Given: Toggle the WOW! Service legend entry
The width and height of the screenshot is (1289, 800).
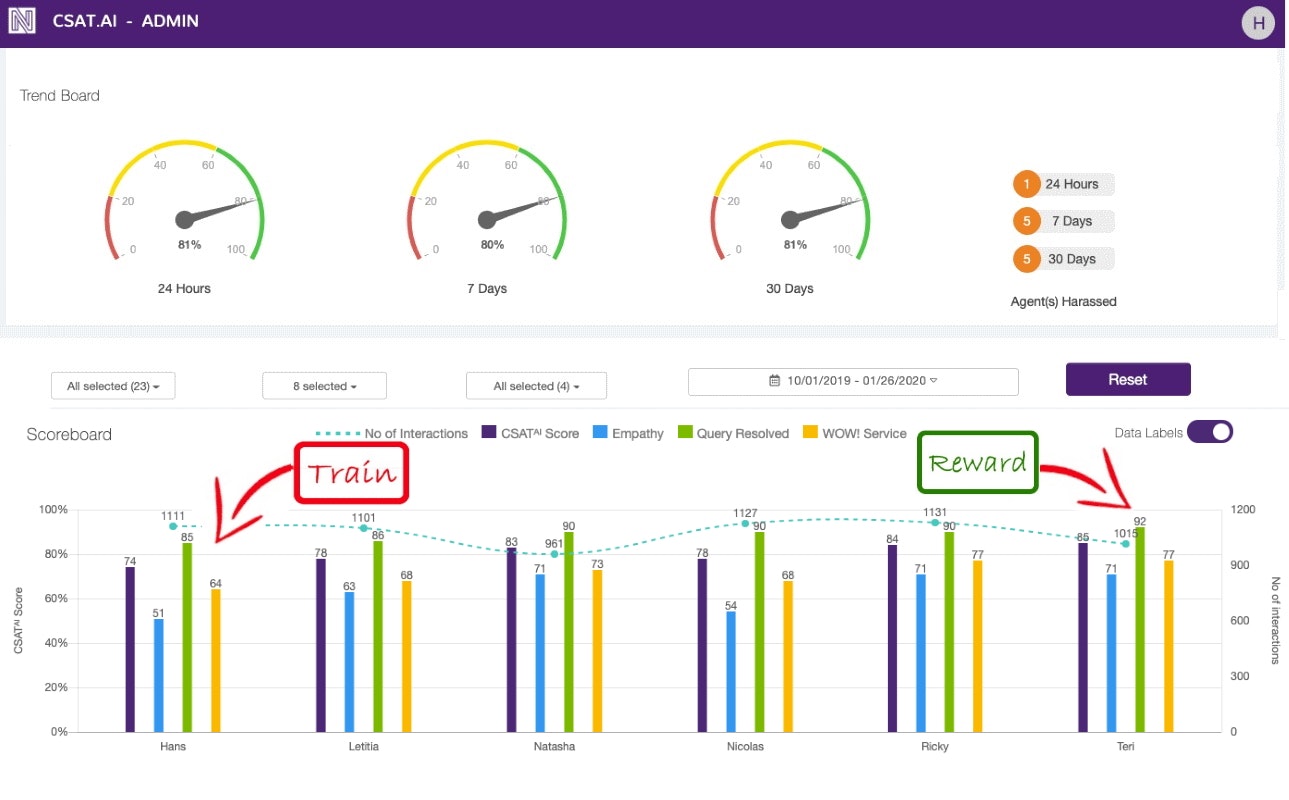Looking at the screenshot, I should [855, 434].
